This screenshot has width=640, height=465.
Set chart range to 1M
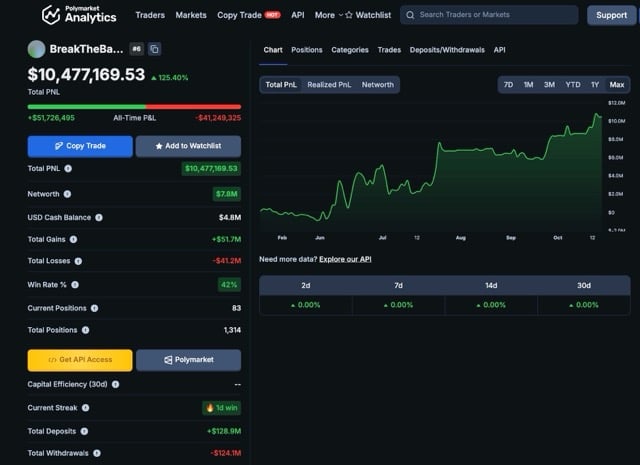[x=528, y=85]
